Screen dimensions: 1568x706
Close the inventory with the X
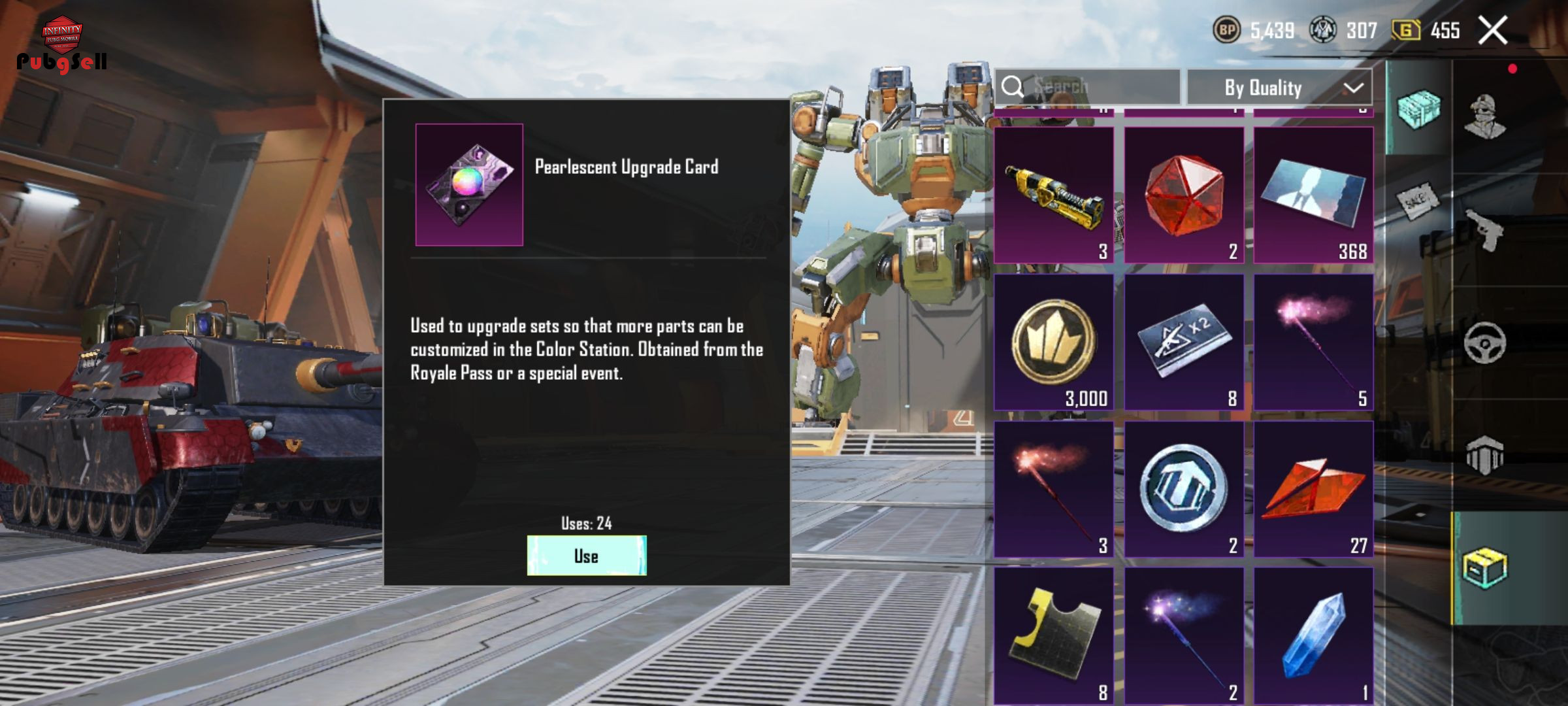pos(1493,30)
